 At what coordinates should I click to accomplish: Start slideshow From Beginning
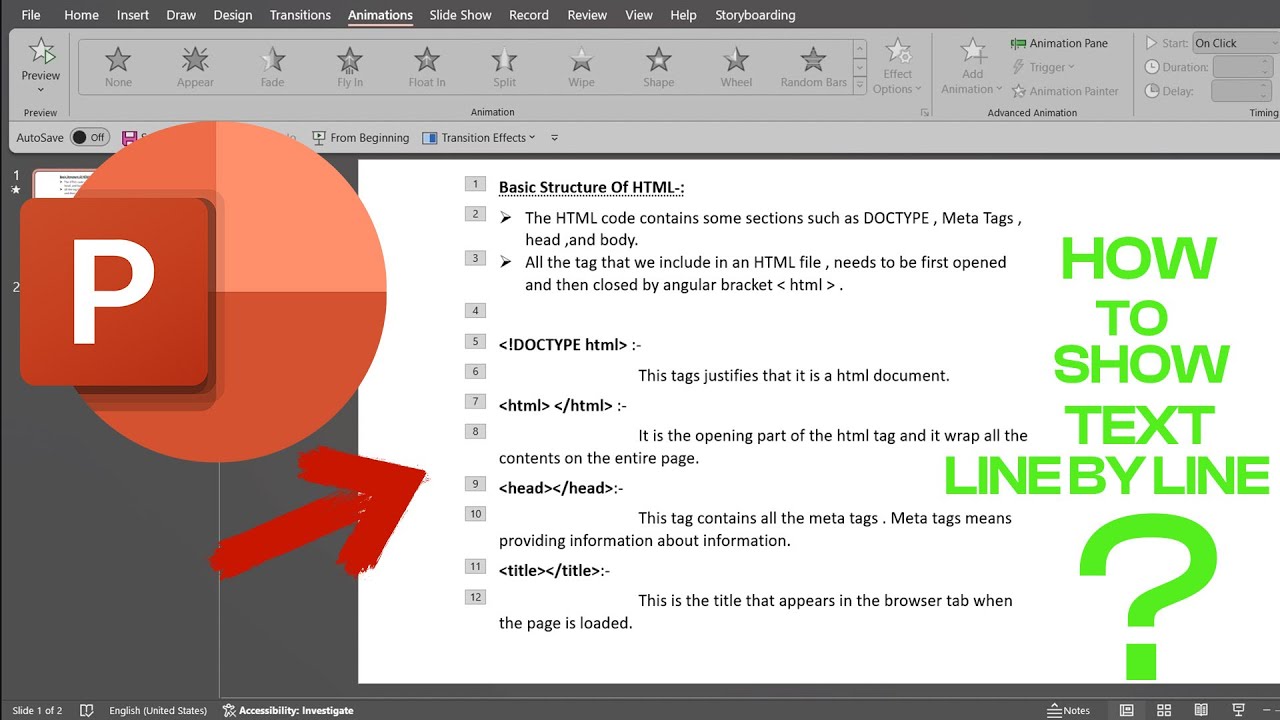pyautogui.click(x=360, y=138)
